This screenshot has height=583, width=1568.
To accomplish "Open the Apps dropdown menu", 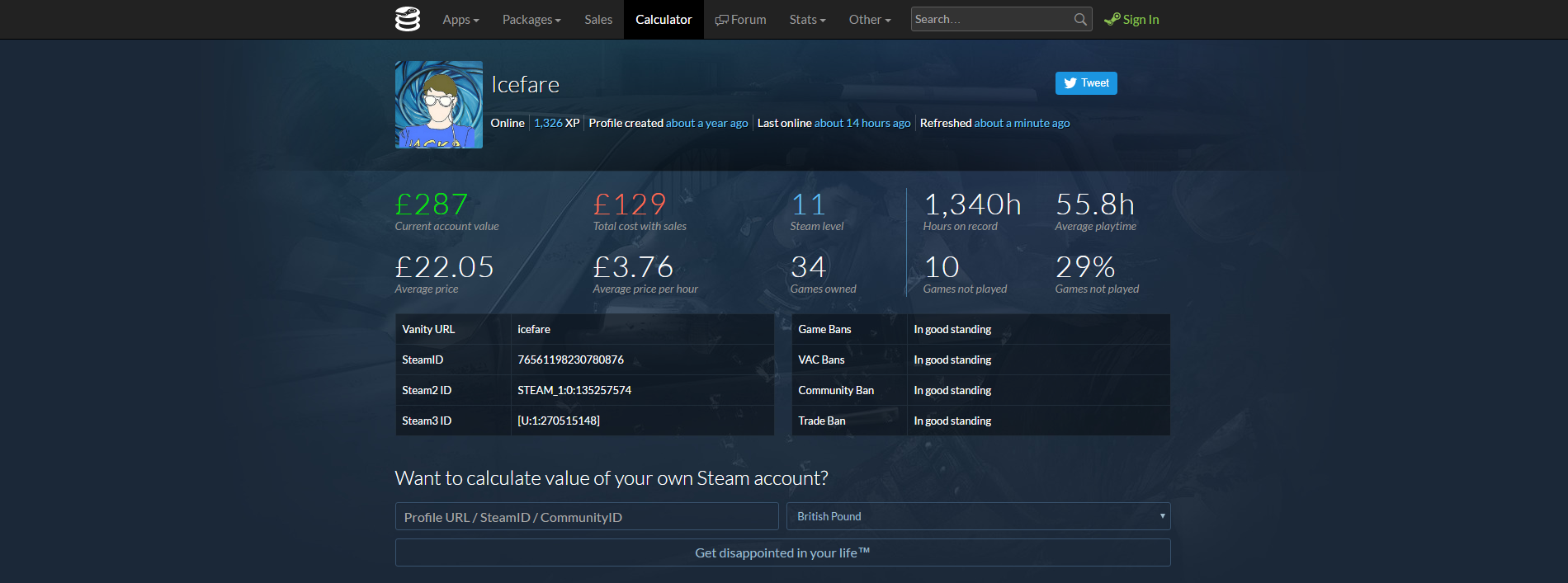I will (460, 20).
